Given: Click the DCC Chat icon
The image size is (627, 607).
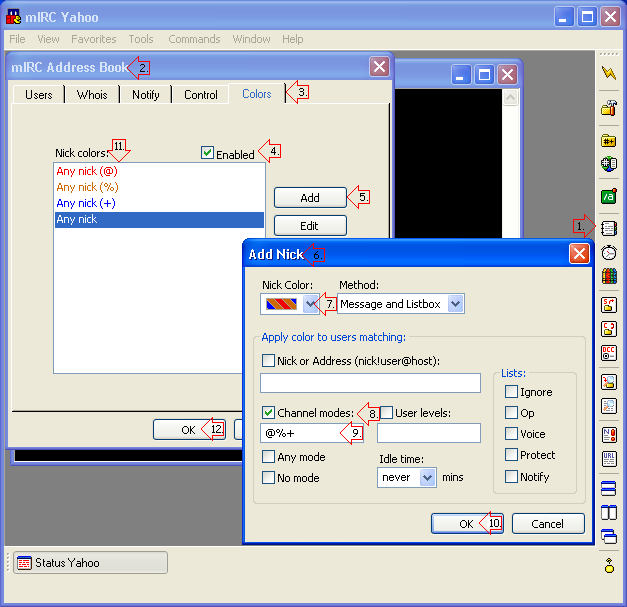Looking at the screenshot, I should 609,329.
